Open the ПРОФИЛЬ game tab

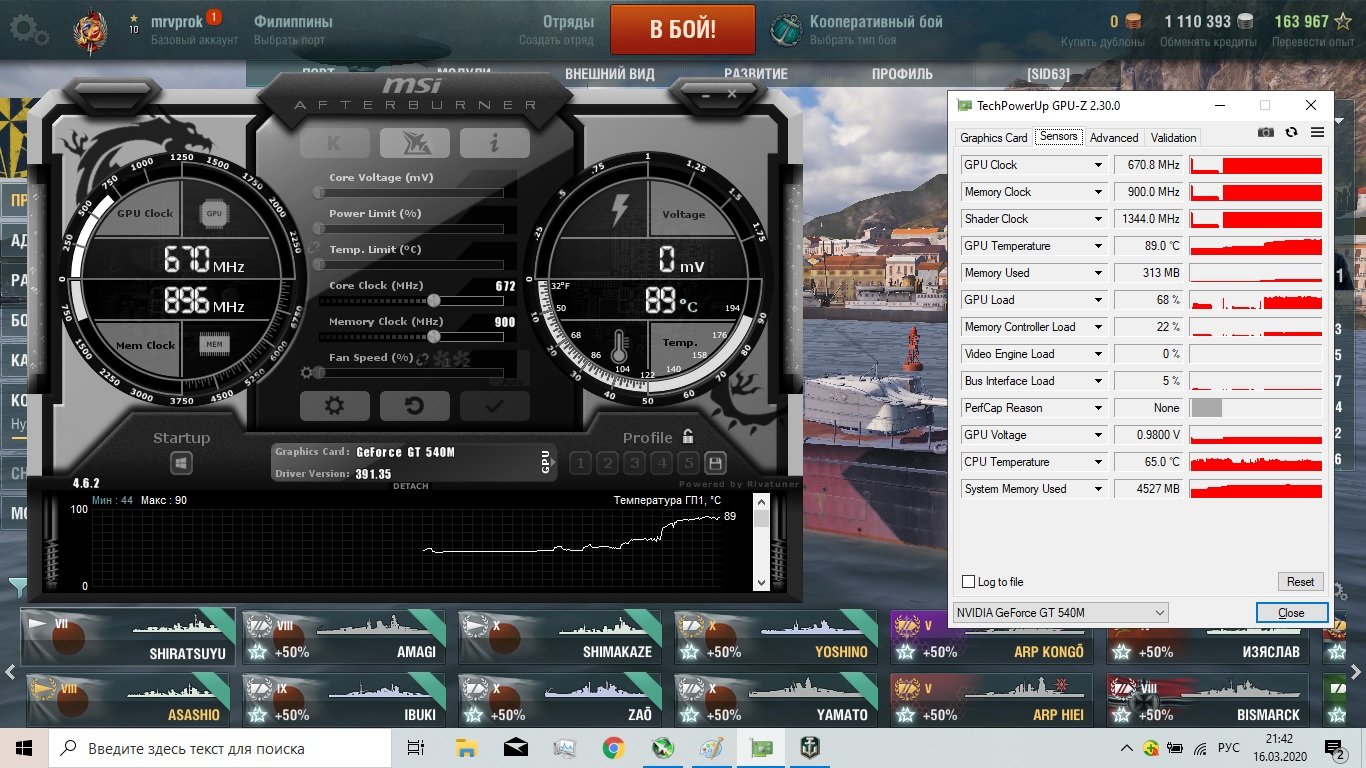(x=902, y=74)
